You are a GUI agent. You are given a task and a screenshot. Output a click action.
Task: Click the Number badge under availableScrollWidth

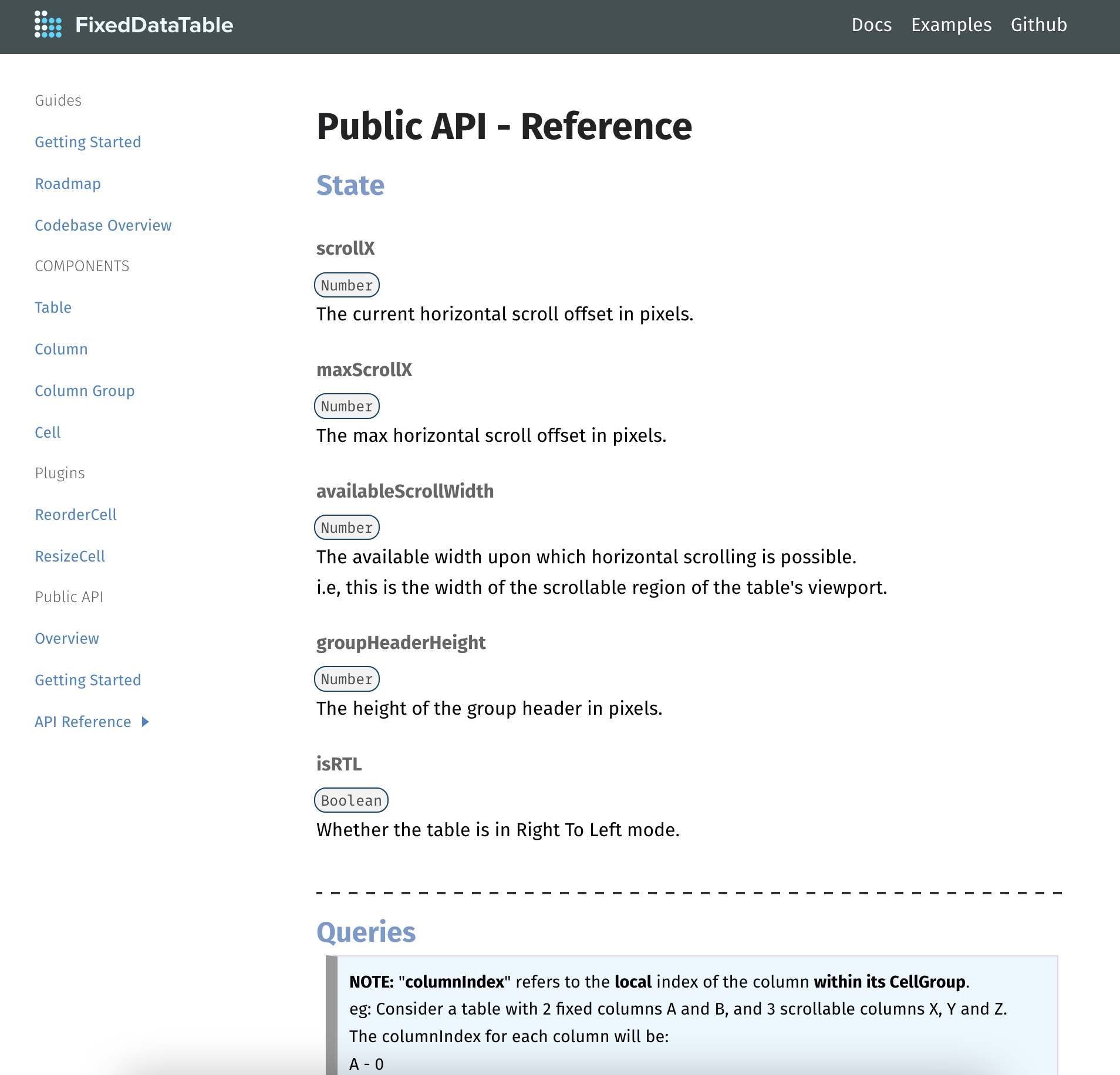coord(347,528)
